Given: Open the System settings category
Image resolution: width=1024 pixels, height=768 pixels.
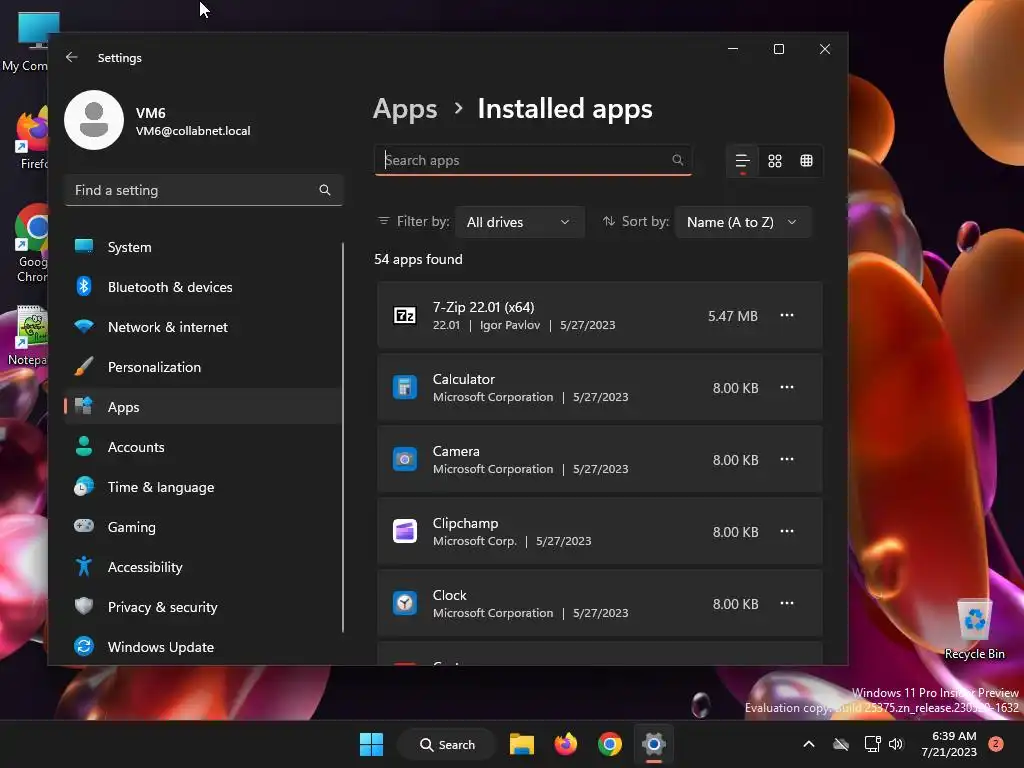Looking at the screenshot, I should click(202, 247).
